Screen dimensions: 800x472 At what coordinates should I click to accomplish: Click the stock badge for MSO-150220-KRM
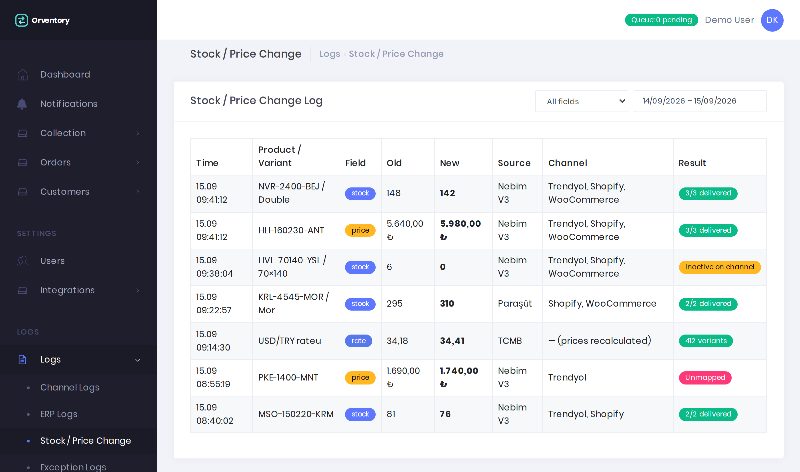(x=360, y=414)
